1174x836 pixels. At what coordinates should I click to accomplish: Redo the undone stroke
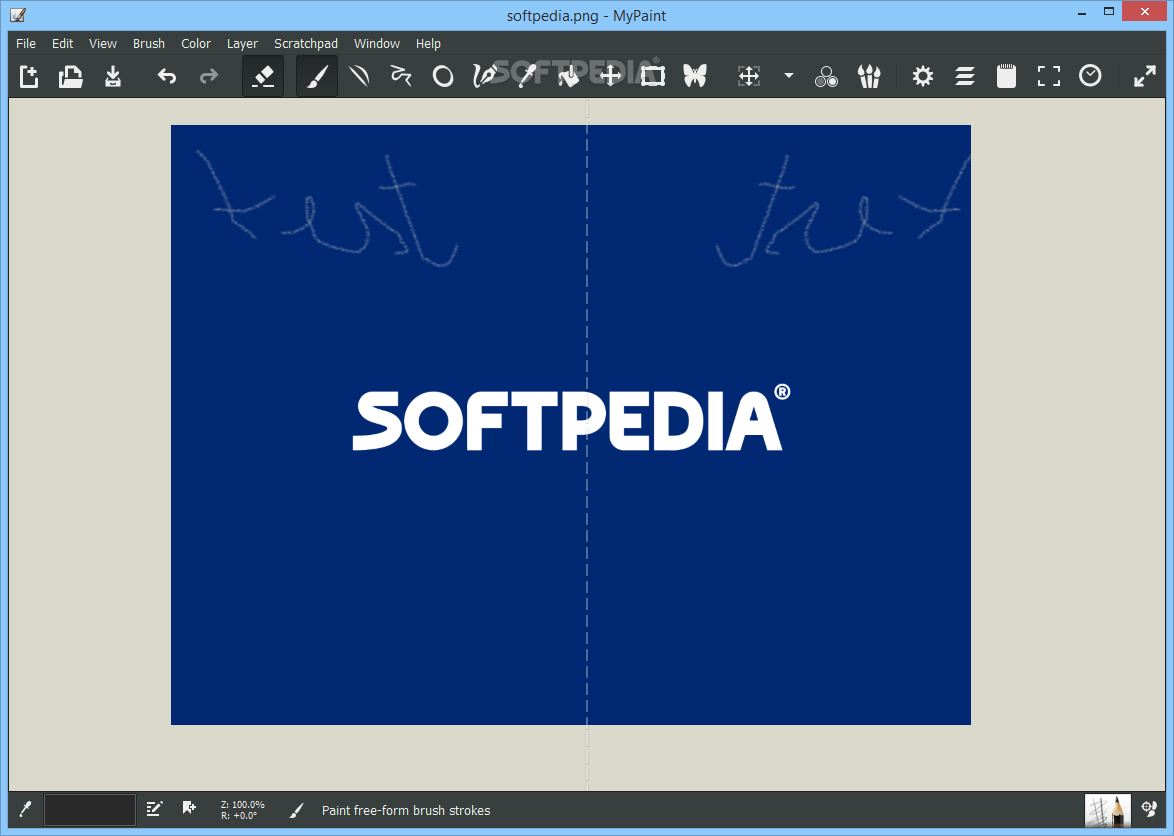click(209, 76)
